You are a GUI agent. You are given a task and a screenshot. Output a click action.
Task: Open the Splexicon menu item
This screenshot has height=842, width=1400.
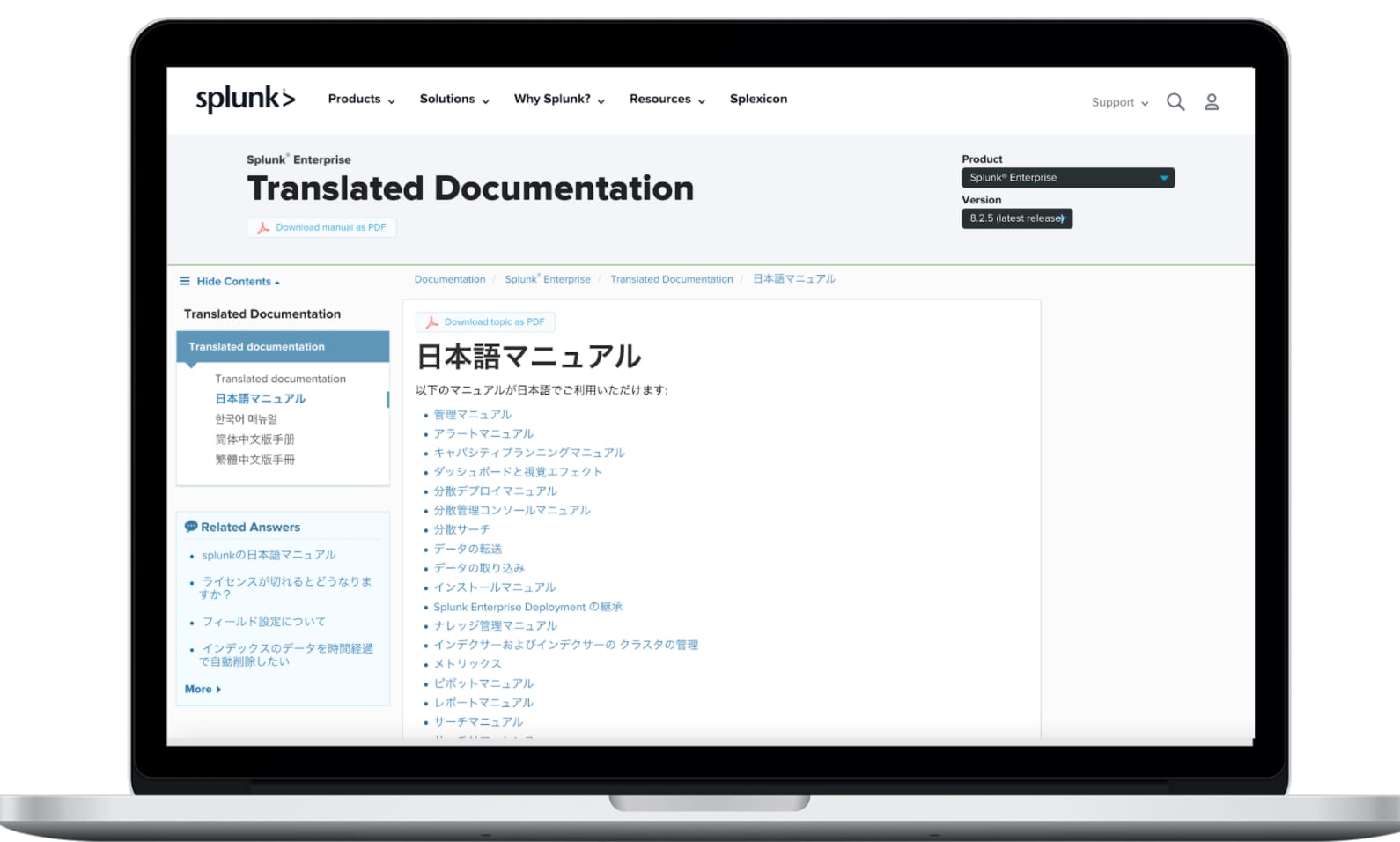click(x=758, y=99)
